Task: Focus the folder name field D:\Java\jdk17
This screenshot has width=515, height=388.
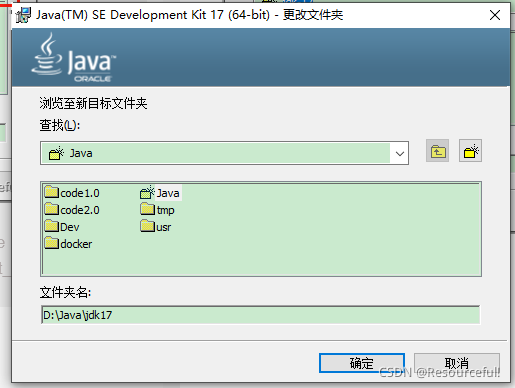Action: pos(261,315)
